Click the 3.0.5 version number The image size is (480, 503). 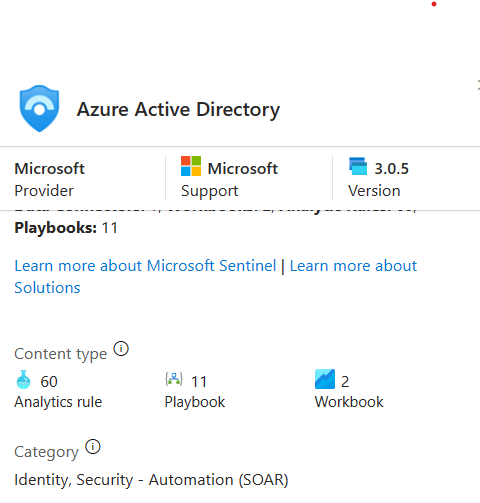point(391,169)
